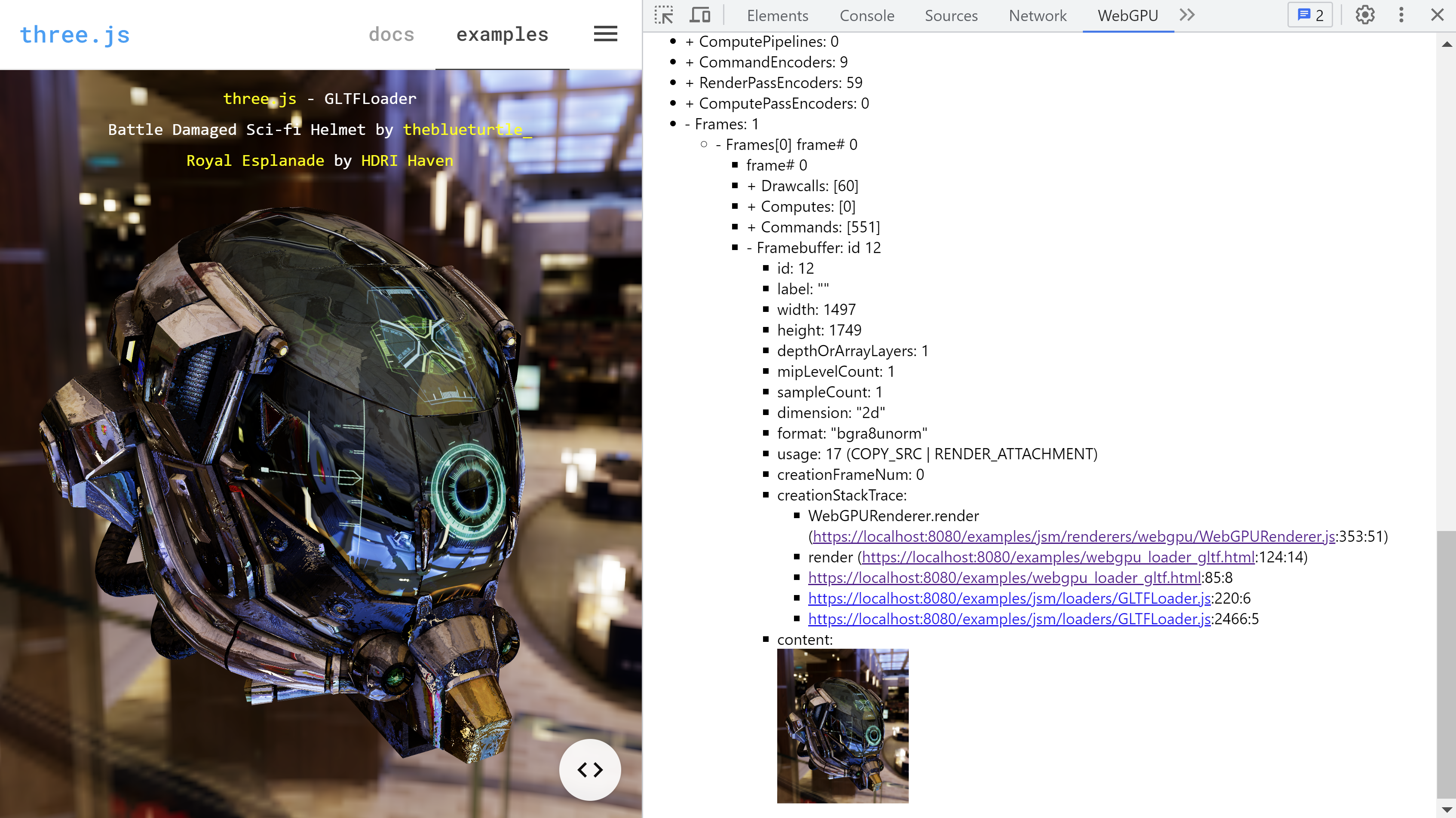This screenshot has width=1456, height=818.
Task: Select the 'id: 12' row text
Action: [795, 269]
